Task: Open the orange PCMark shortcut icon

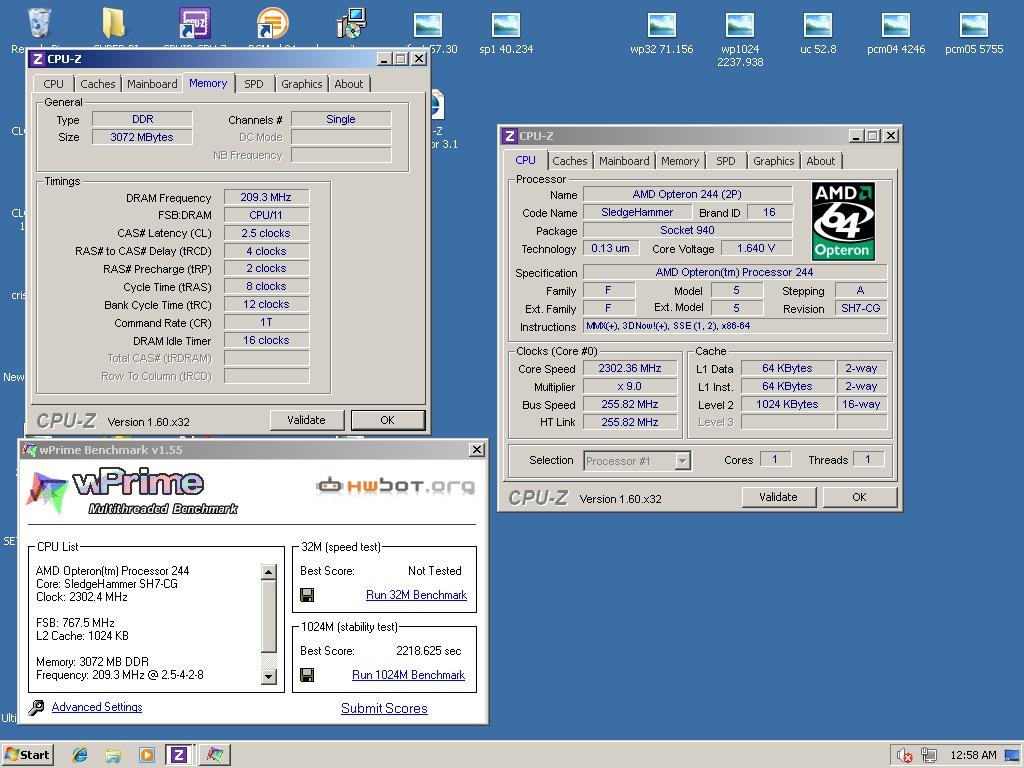Action: 272,24
